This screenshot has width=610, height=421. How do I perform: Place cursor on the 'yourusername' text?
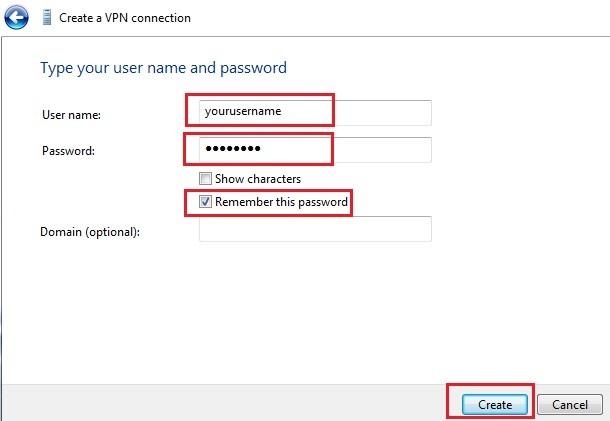pyautogui.click(x=243, y=111)
